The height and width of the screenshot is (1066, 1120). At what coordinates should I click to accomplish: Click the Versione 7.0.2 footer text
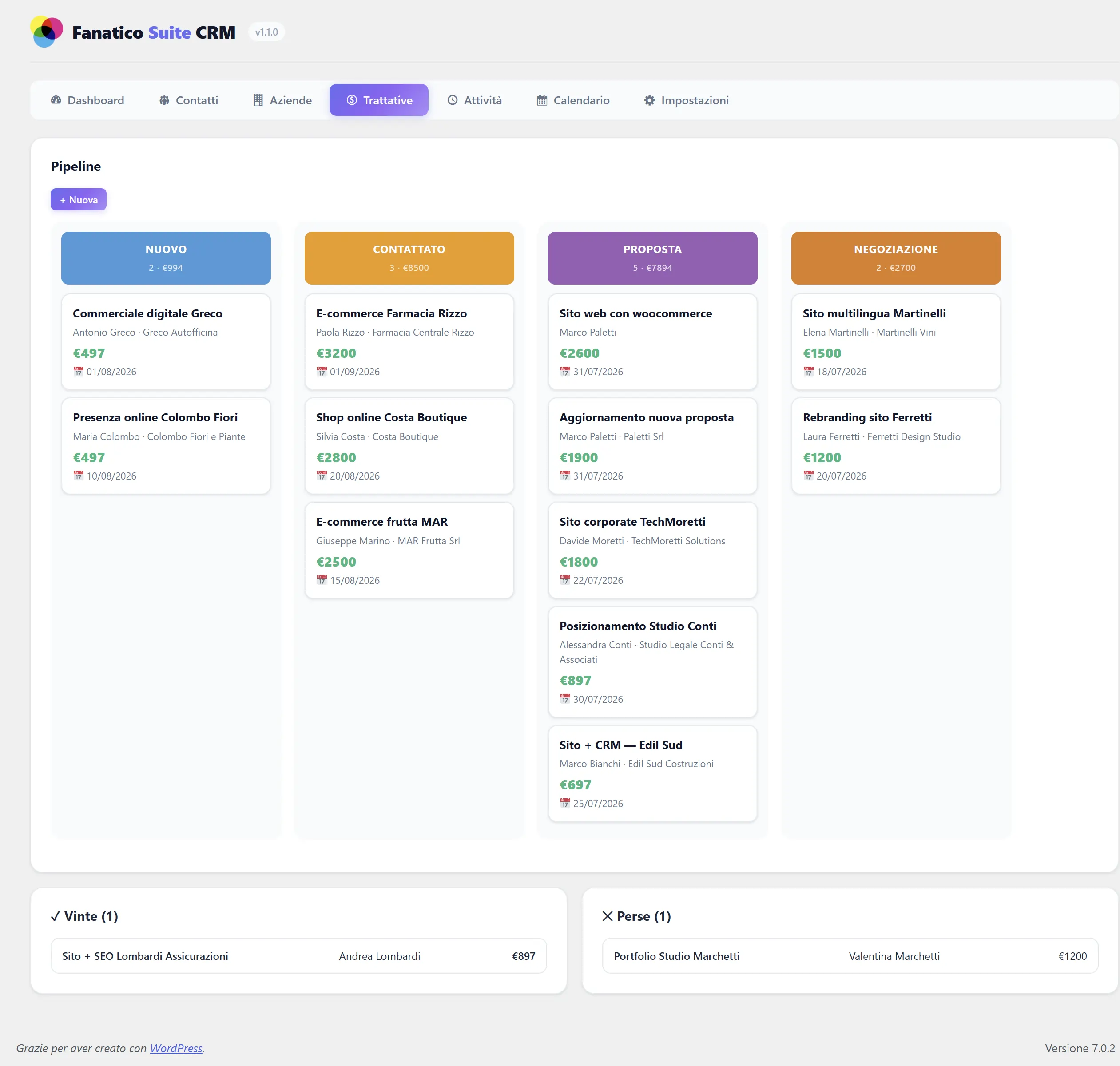click(x=1080, y=1048)
